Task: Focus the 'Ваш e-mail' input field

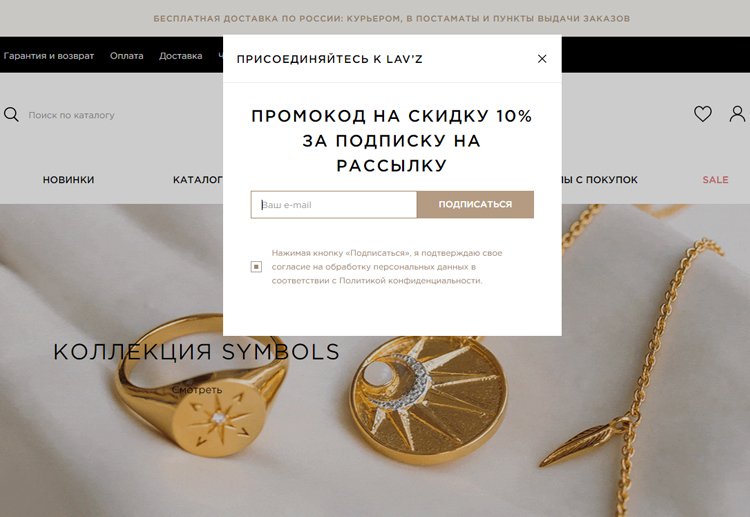Action: [x=334, y=205]
